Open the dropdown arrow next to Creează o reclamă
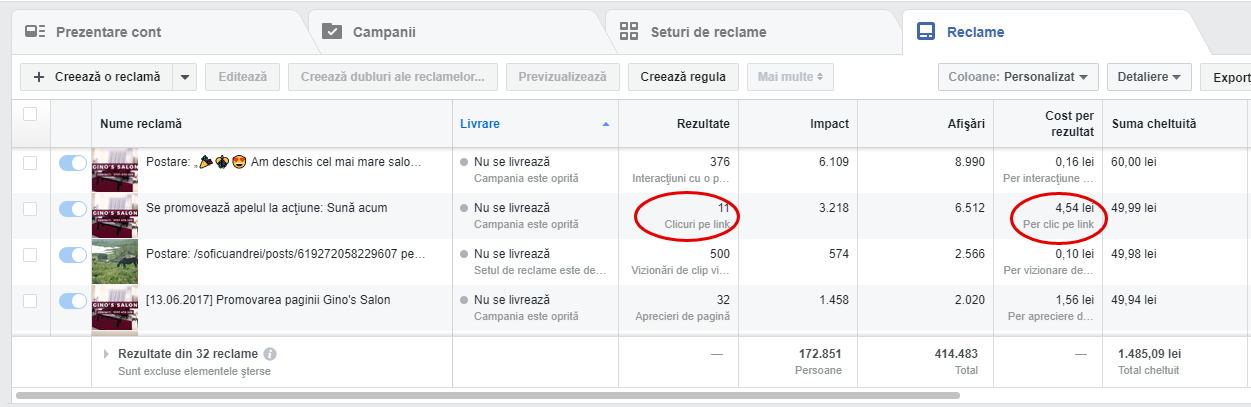 pos(184,77)
